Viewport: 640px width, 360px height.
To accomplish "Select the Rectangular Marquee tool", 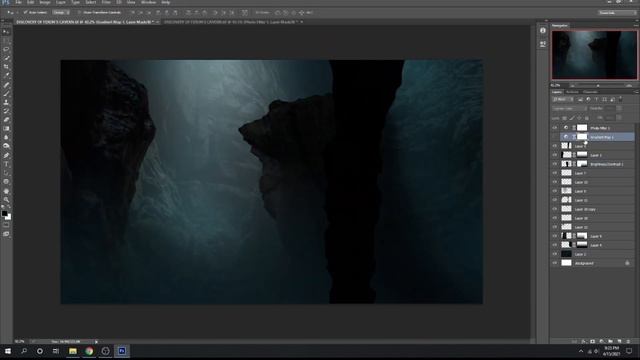I will [6, 40].
